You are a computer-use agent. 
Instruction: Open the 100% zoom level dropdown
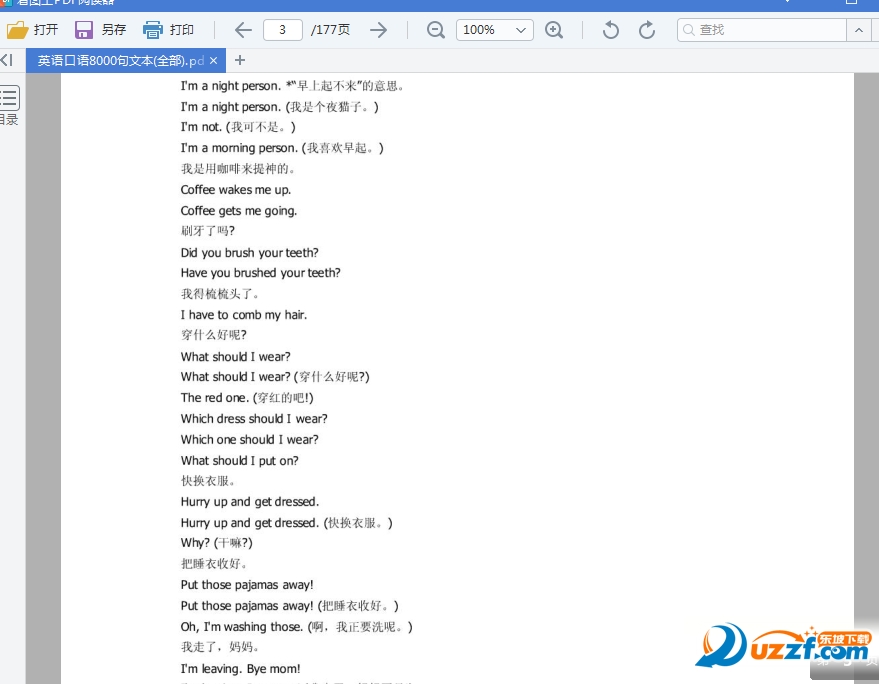point(494,30)
